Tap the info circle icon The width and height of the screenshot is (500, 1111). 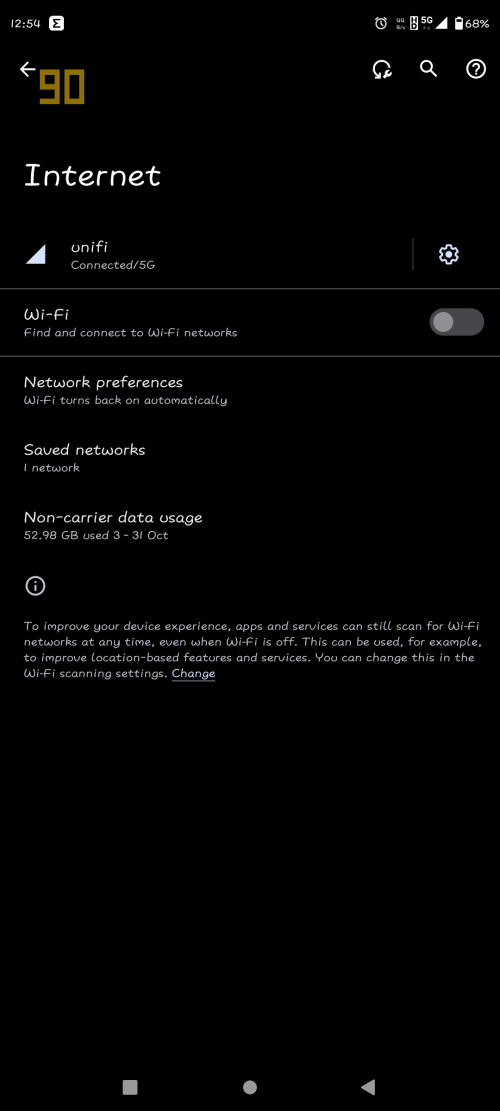point(35,586)
